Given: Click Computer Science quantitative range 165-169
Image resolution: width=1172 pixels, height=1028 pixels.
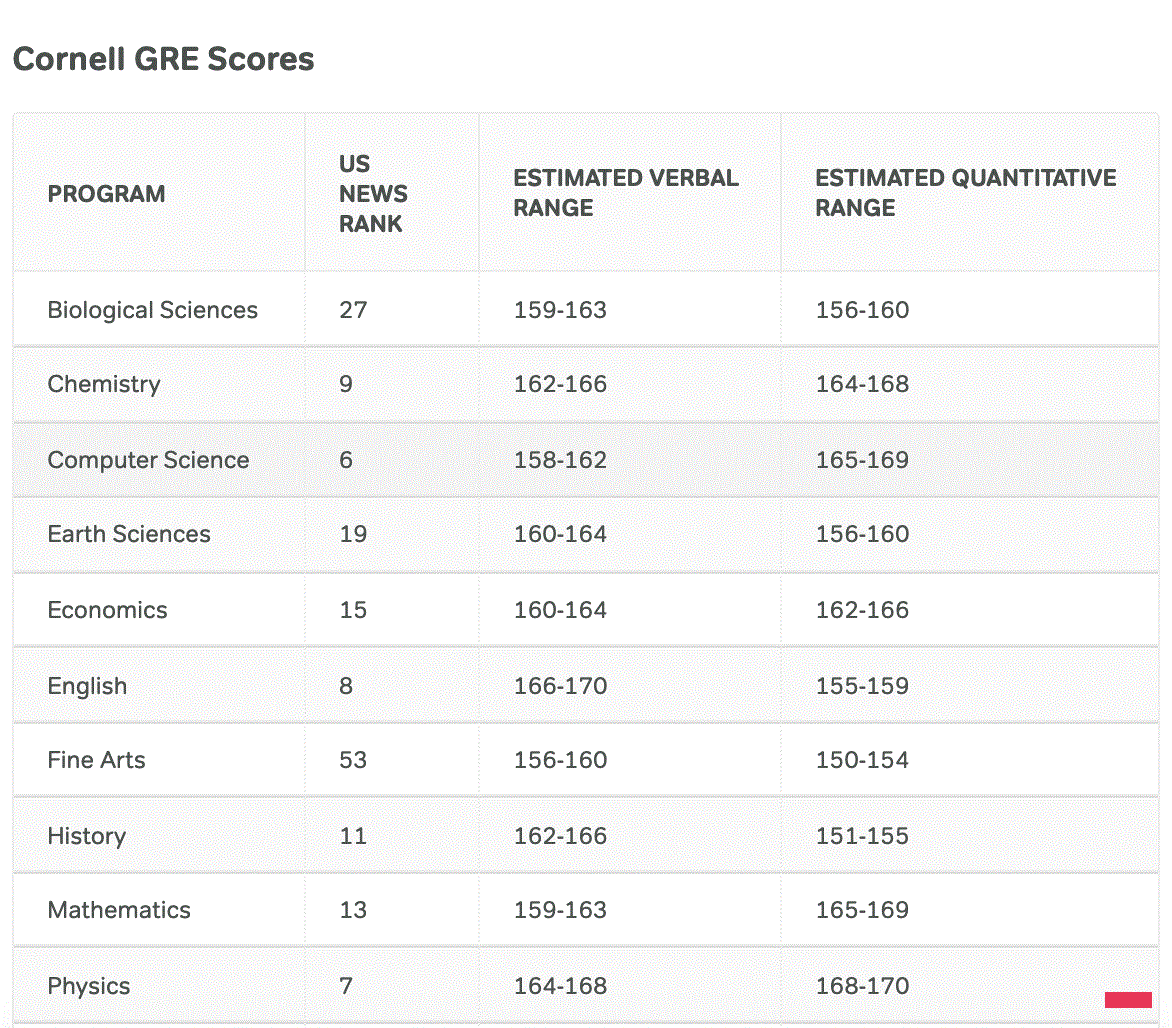Looking at the screenshot, I should pos(862,460).
